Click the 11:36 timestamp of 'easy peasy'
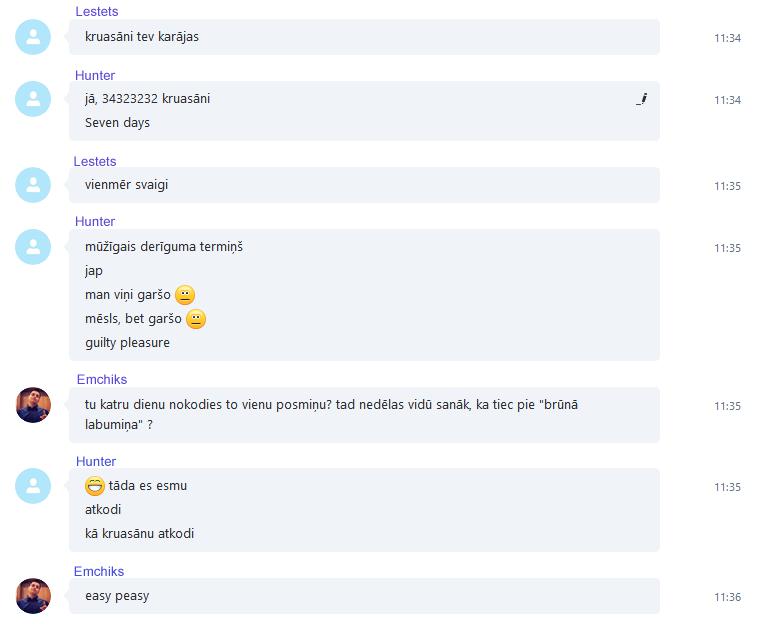The height and width of the screenshot is (642, 772). [728, 597]
